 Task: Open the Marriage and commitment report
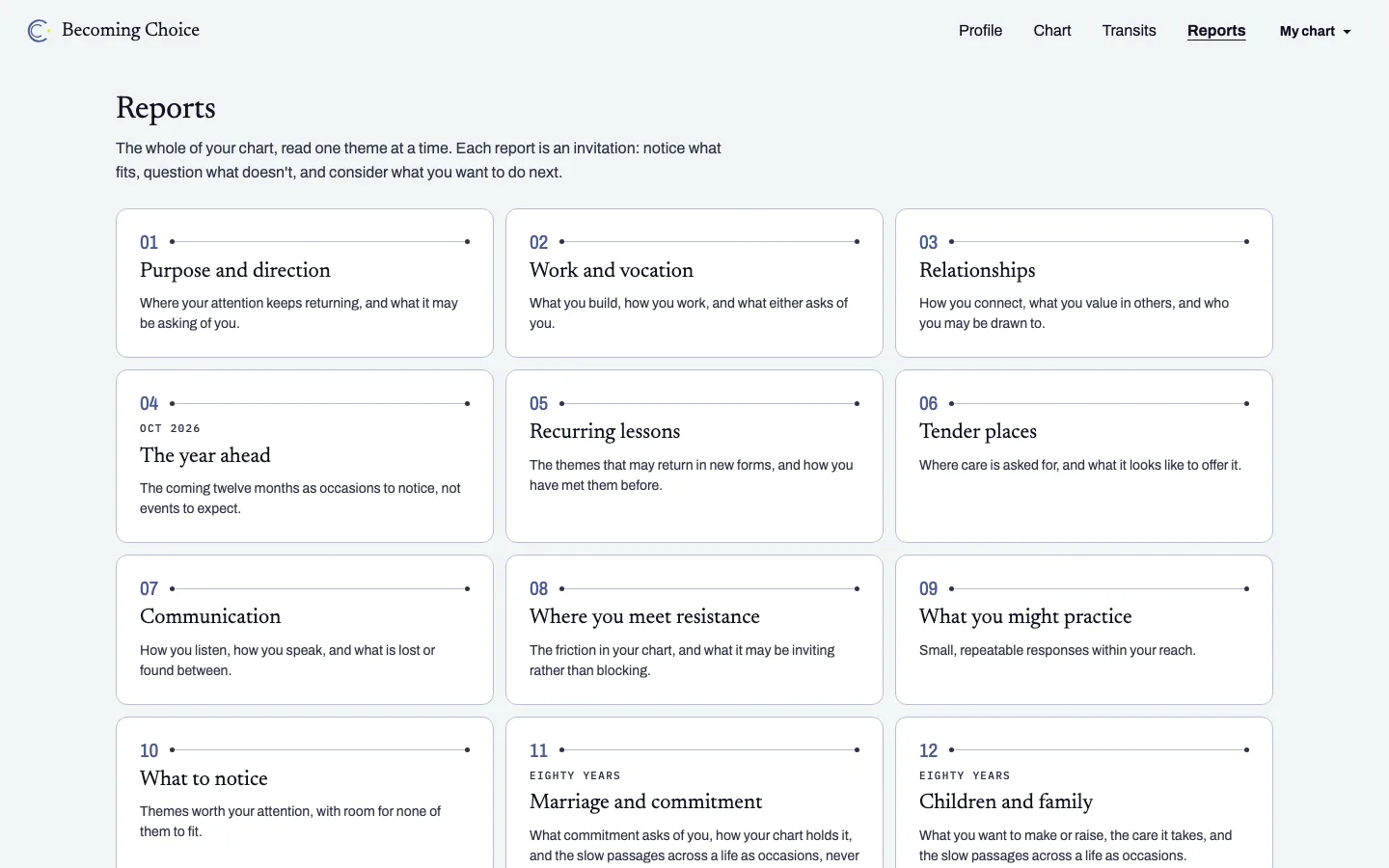click(x=694, y=793)
